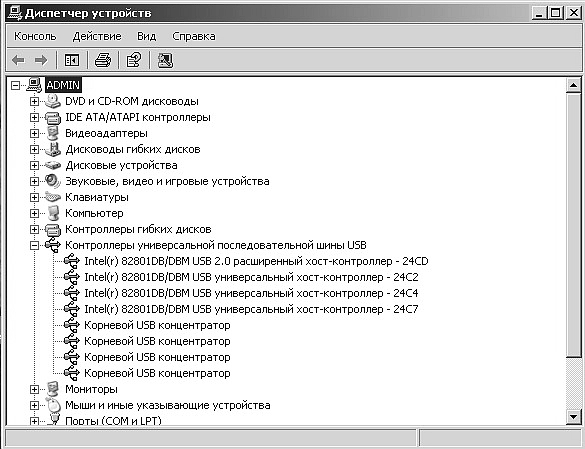Select the first Корневой USB концентратор
The image size is (585, 449).
click(157, 325)
